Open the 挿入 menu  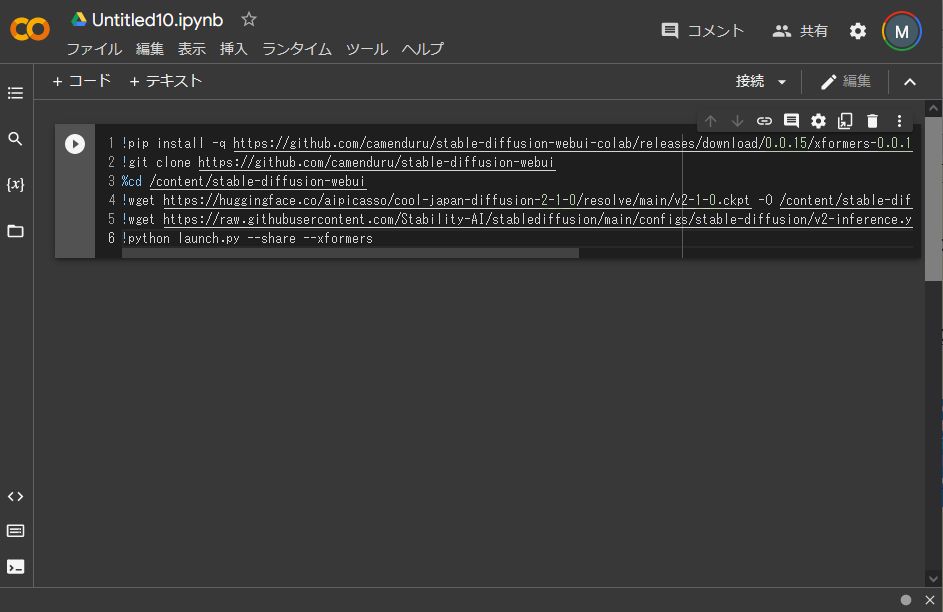pyautogui.click(x=233, y=49)
